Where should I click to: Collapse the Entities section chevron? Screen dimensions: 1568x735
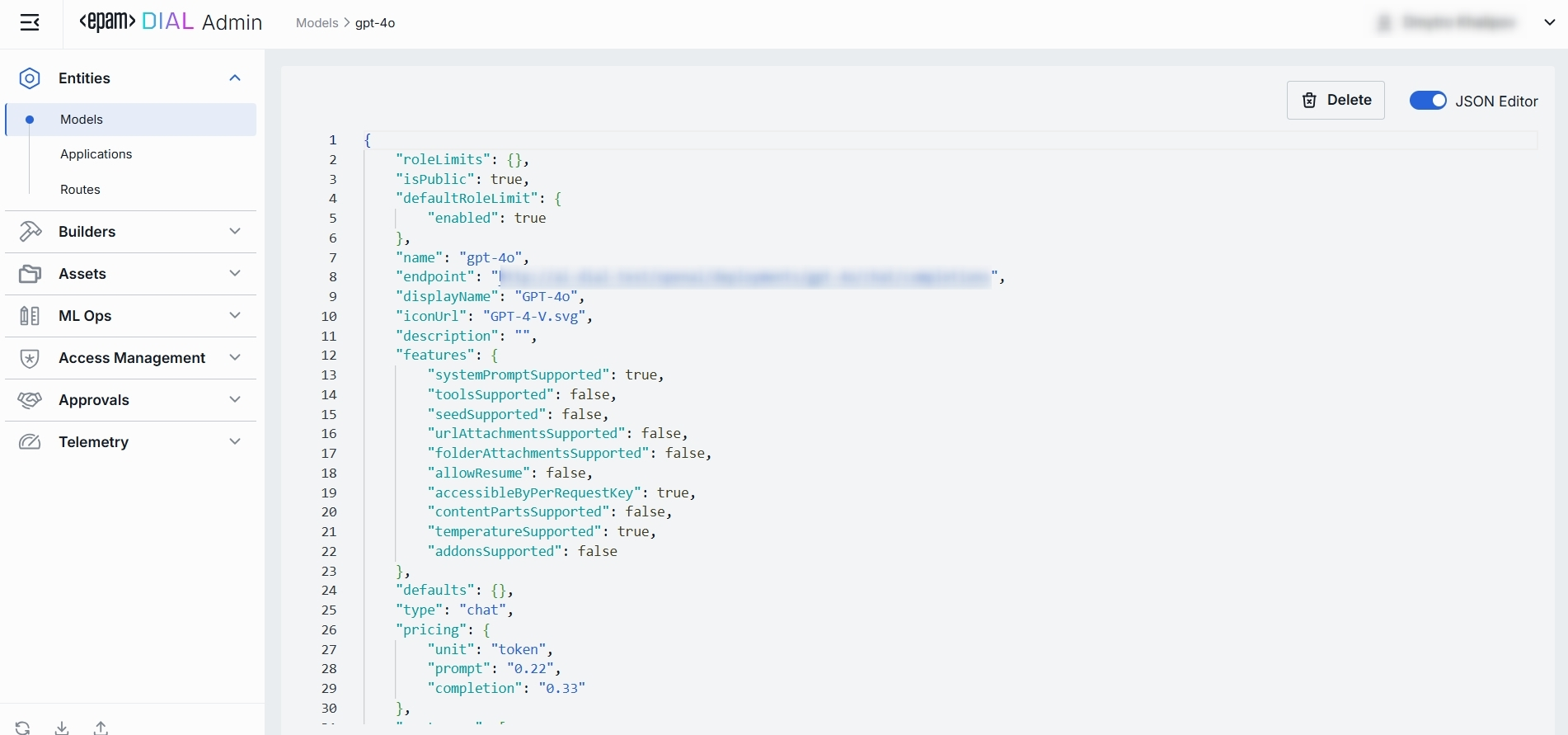point(235,78)
